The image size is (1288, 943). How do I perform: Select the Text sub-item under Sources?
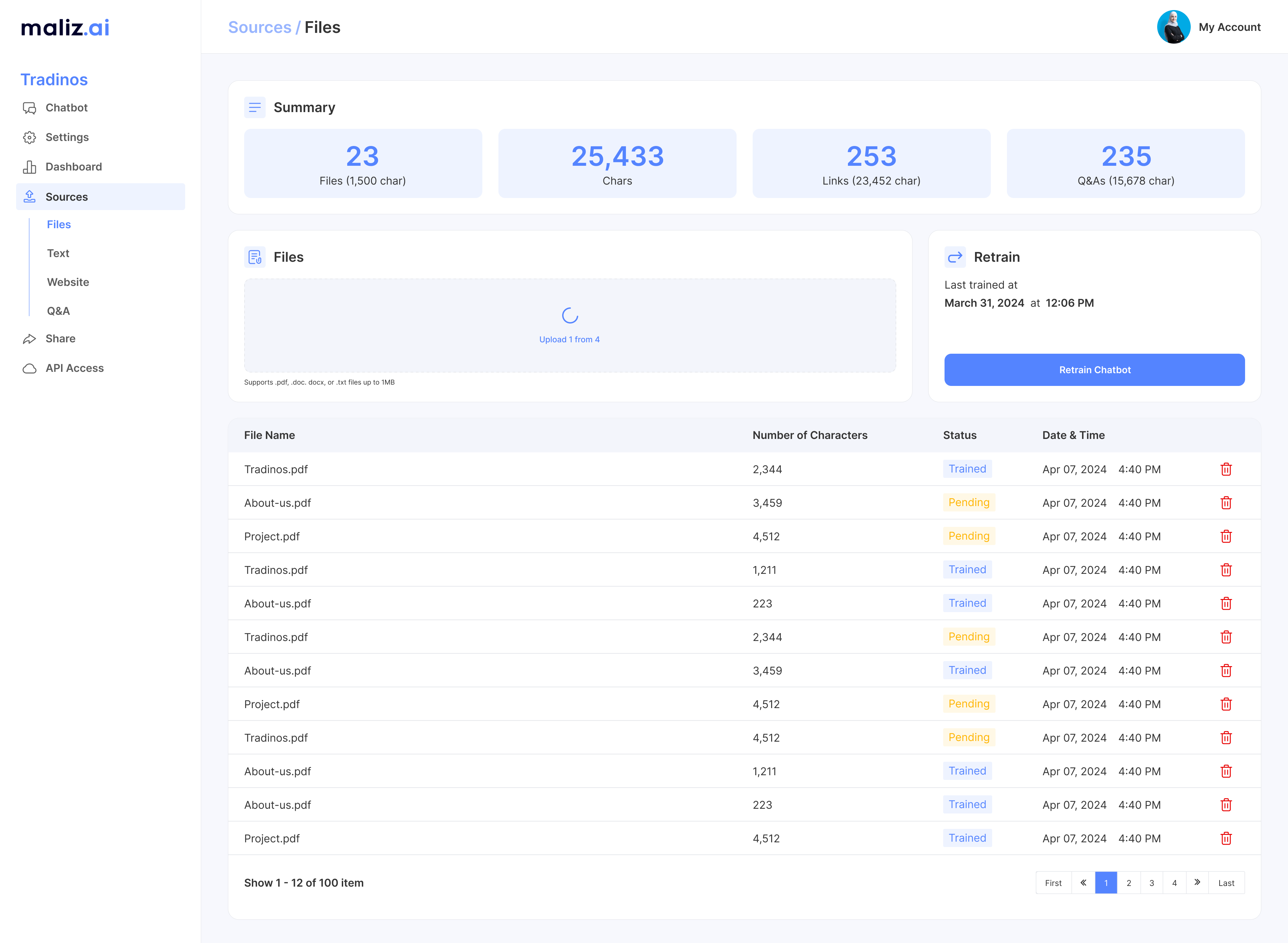coord(58,253)
